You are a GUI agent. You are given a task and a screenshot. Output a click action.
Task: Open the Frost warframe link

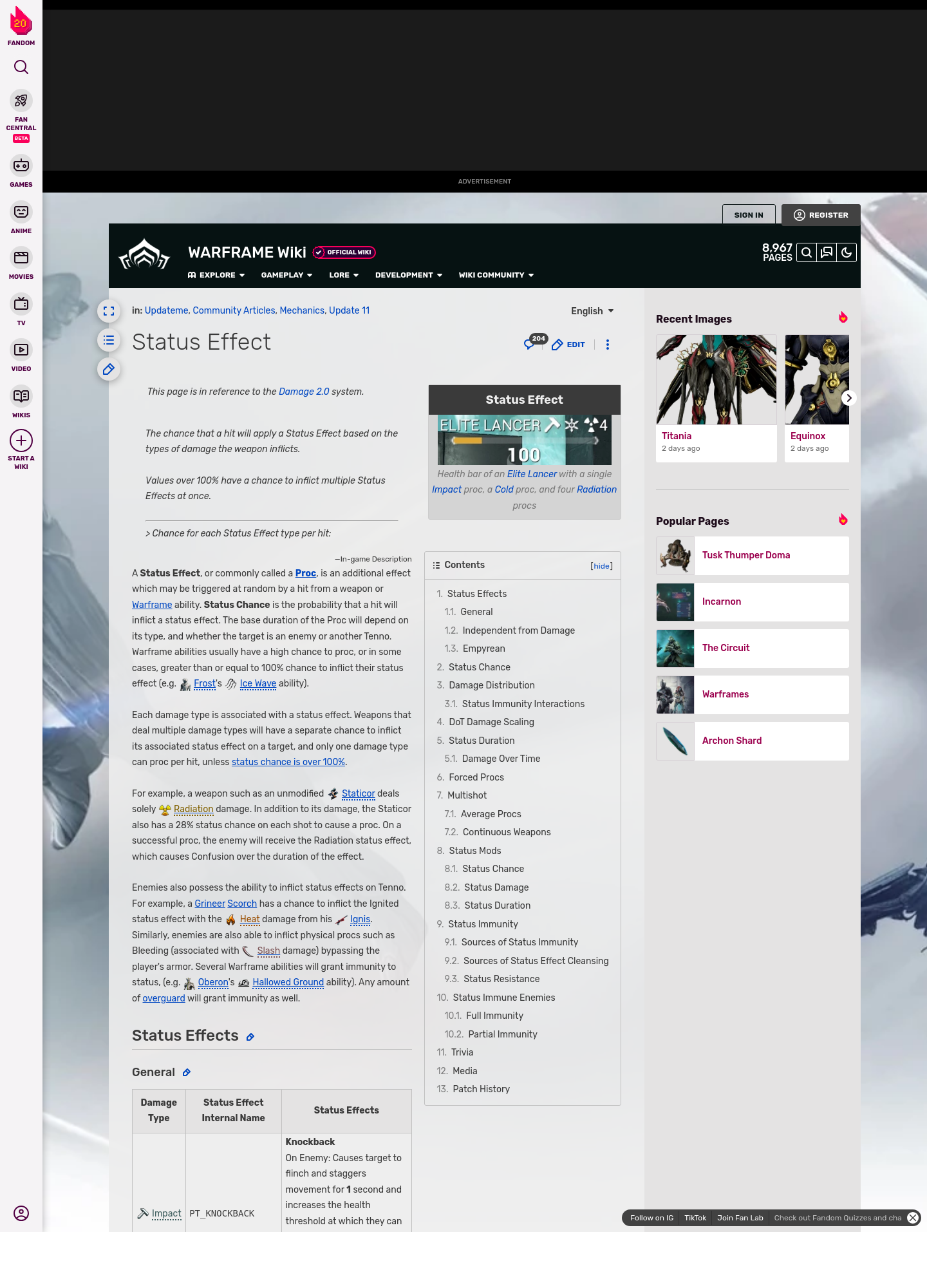tap(205, 683)
